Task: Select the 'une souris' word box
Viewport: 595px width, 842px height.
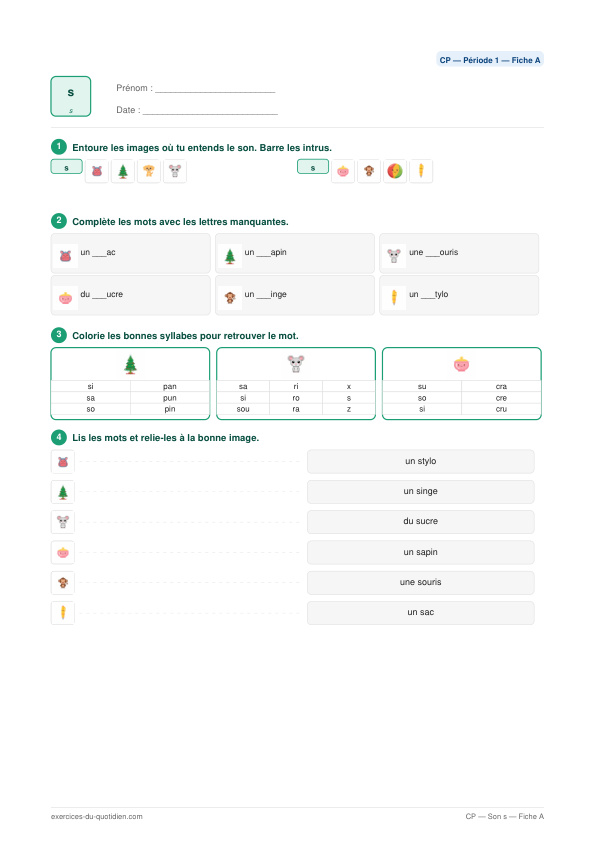Action: 420,582
